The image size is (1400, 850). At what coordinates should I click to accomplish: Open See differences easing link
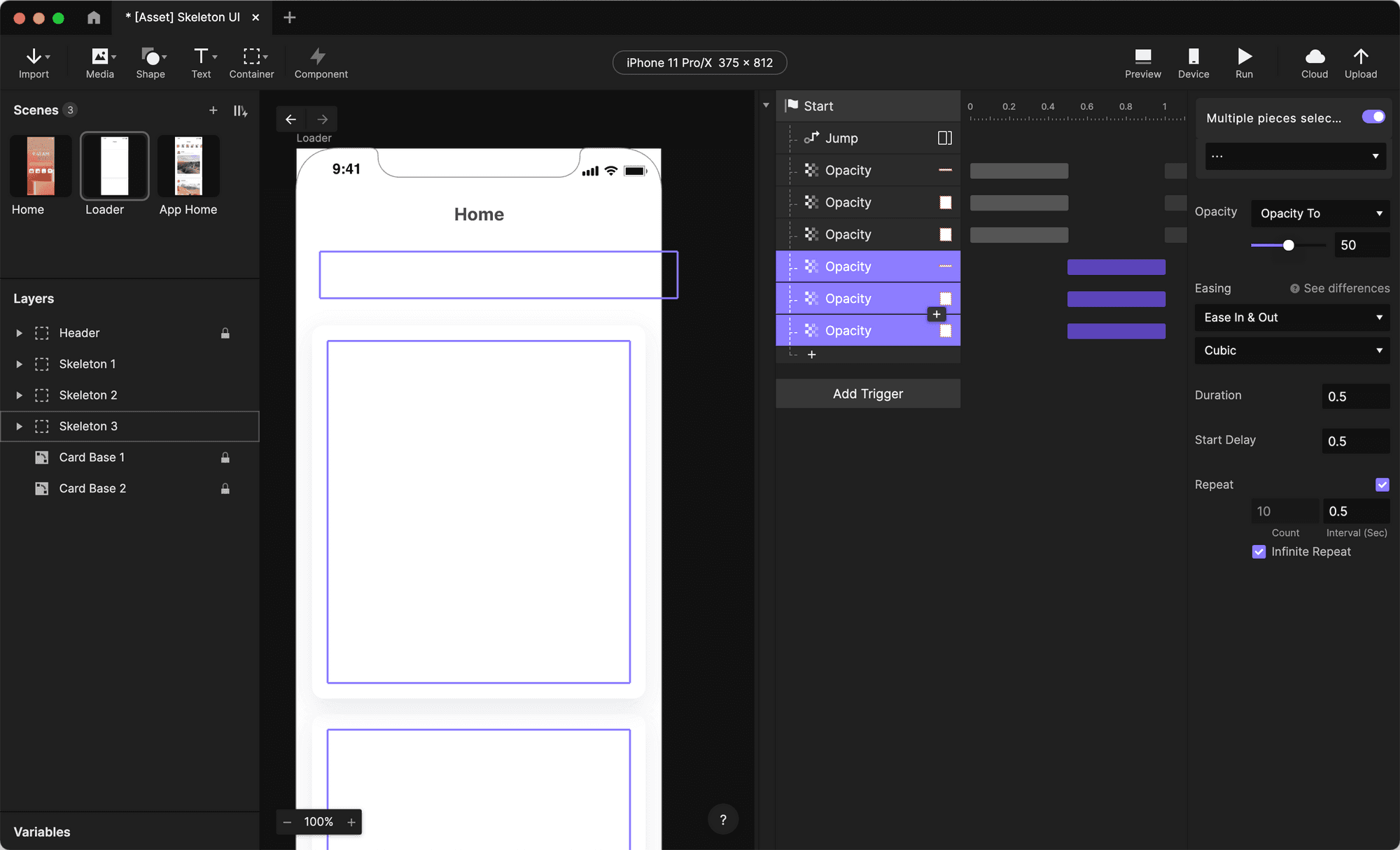point(1340,288)
